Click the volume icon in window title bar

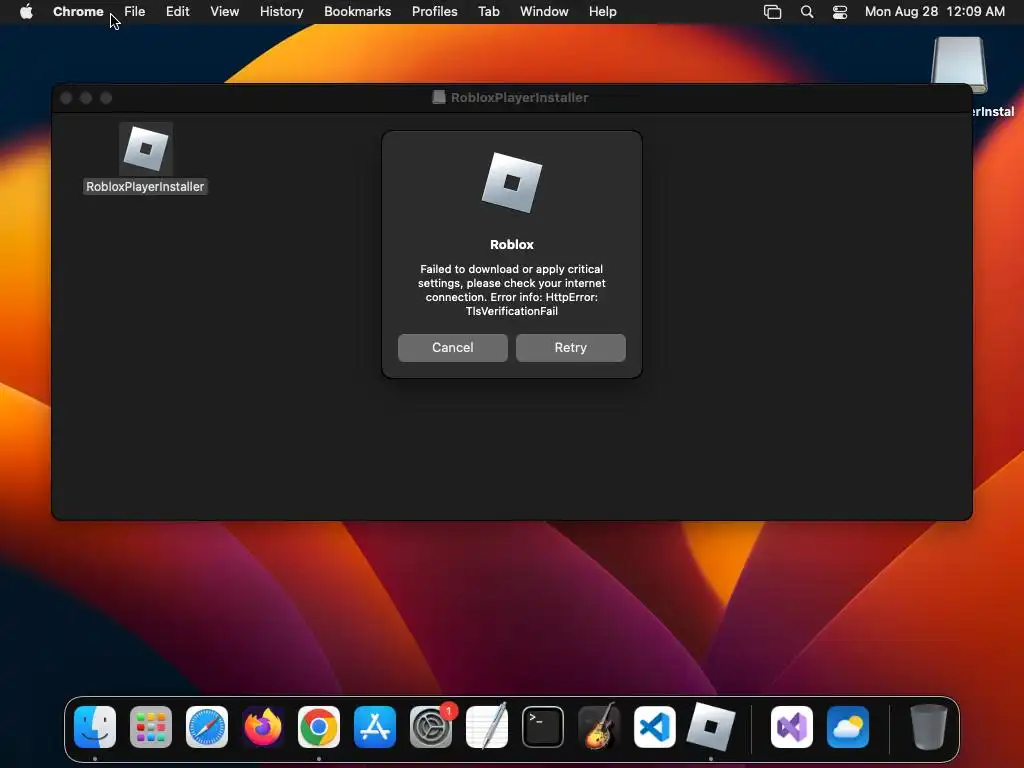click(x=439, y=97)
